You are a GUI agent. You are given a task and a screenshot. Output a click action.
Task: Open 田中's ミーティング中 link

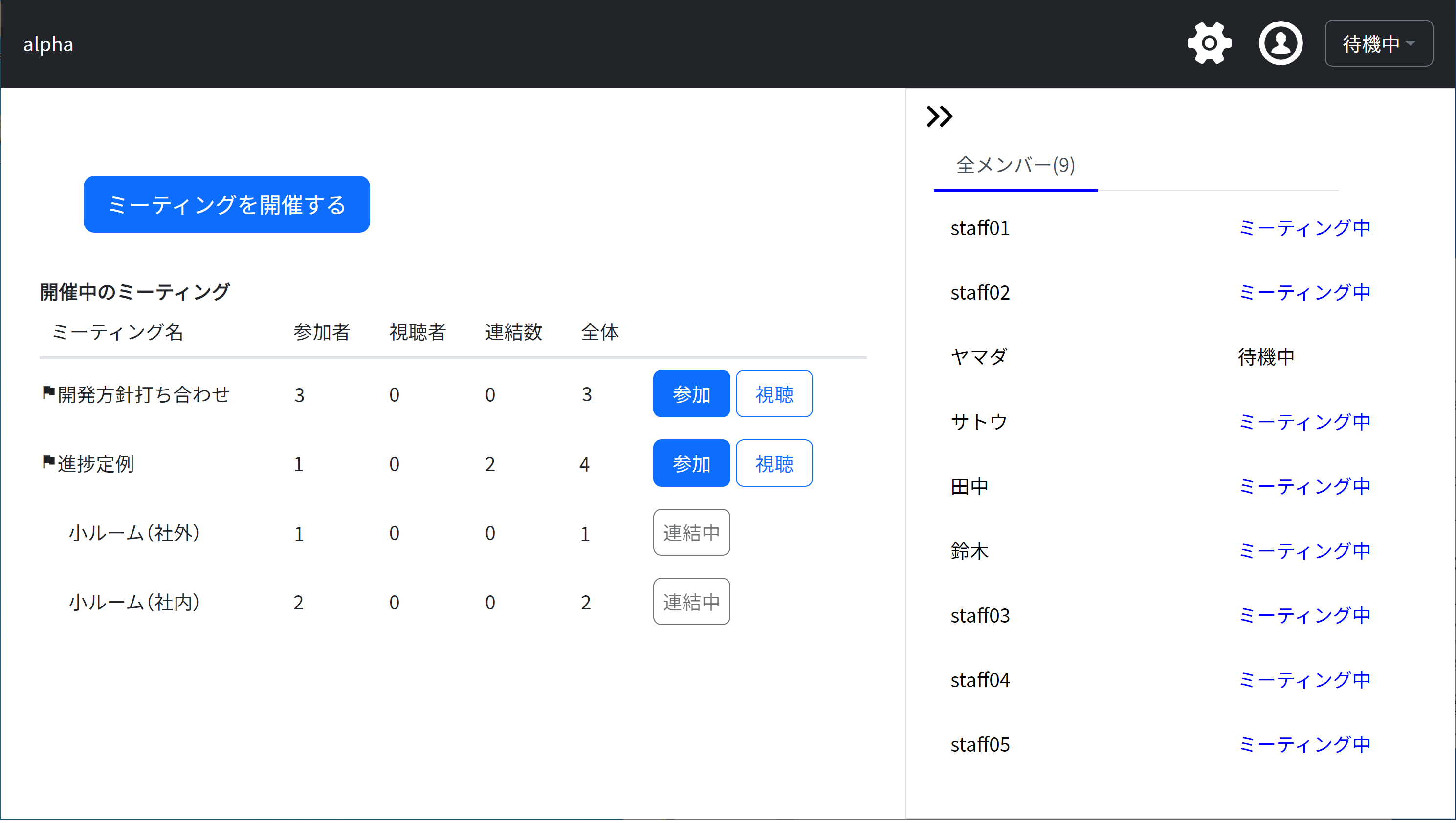coord(1304,487)
